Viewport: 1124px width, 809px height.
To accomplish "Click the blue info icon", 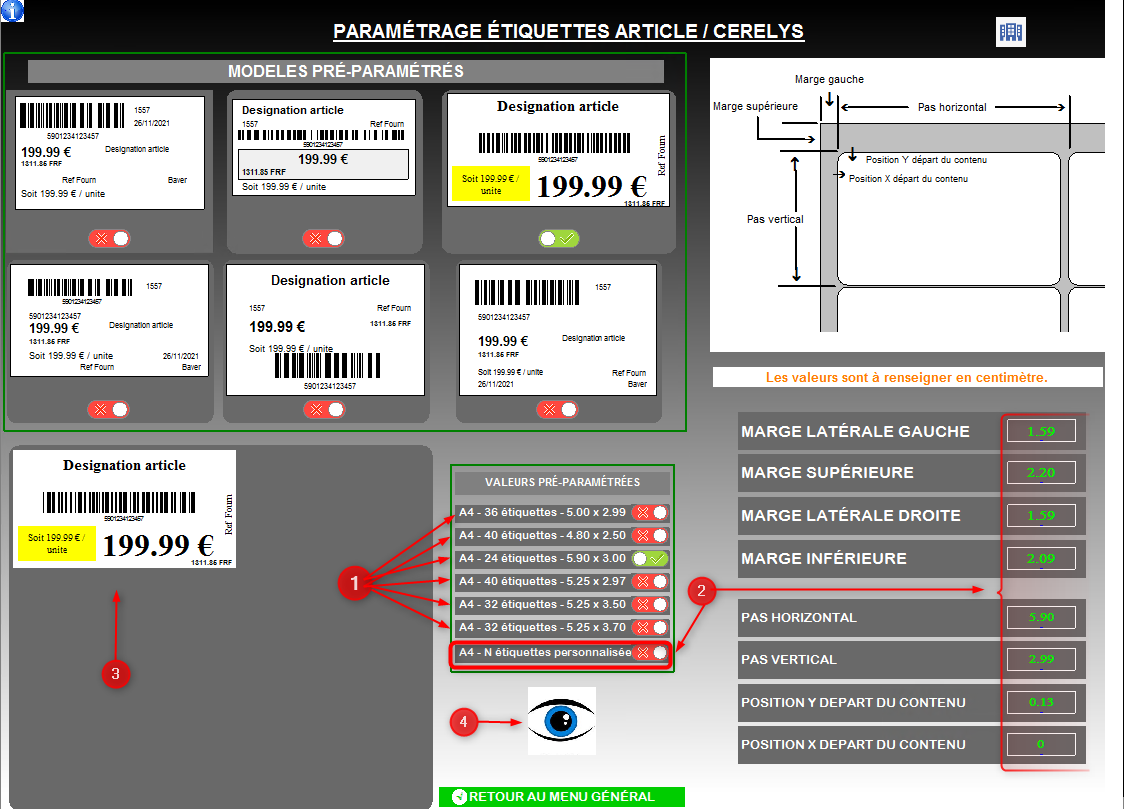I will 12,11.
